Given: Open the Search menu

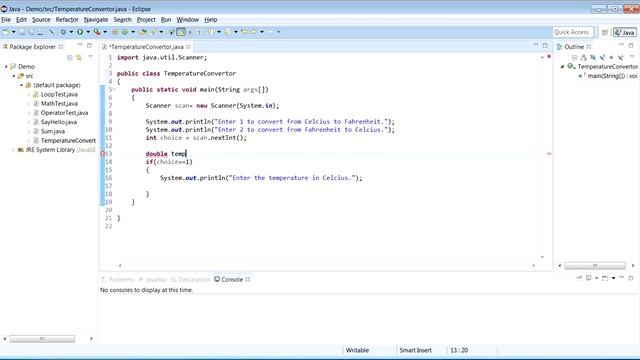Looking at the screenshot, I should pyautogui.click(x=122, y=20).
